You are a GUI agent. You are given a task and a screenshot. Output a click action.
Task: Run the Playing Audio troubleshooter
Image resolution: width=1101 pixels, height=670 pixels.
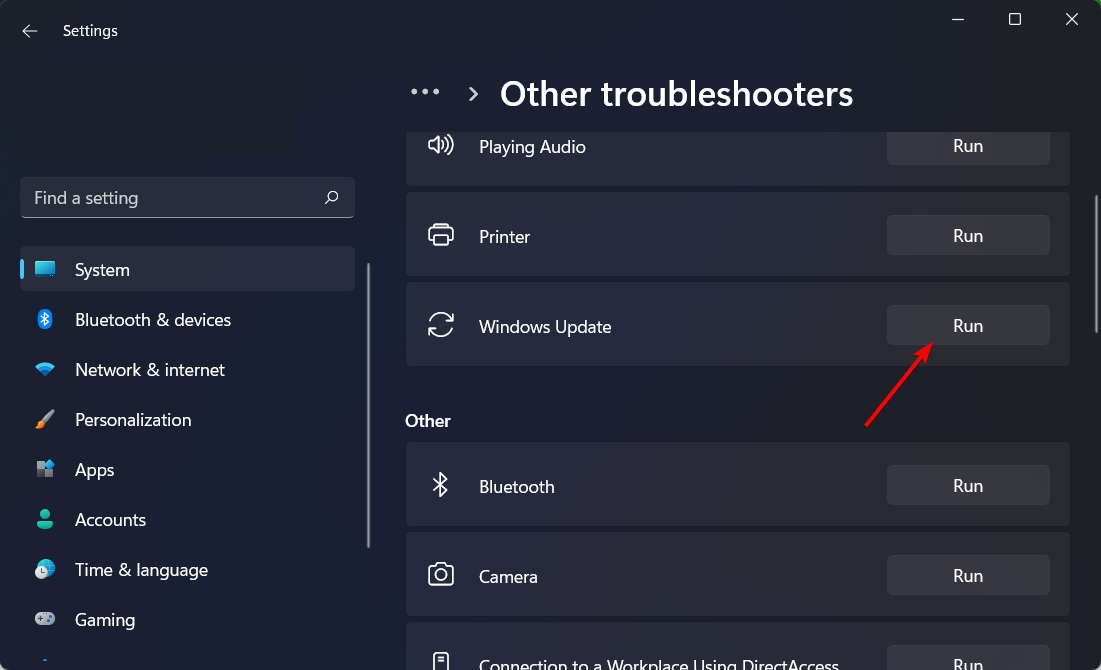pyautogui.click(x=968, y=146)
